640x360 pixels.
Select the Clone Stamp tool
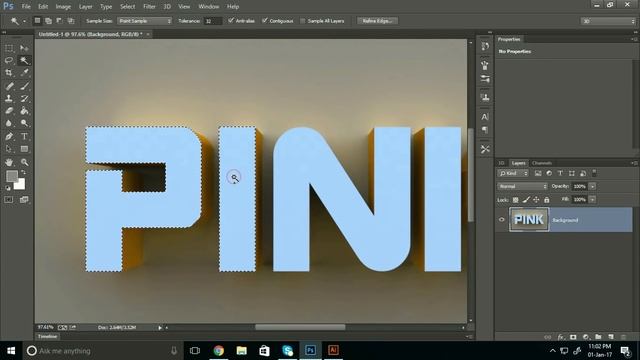[x=9, y=98]
